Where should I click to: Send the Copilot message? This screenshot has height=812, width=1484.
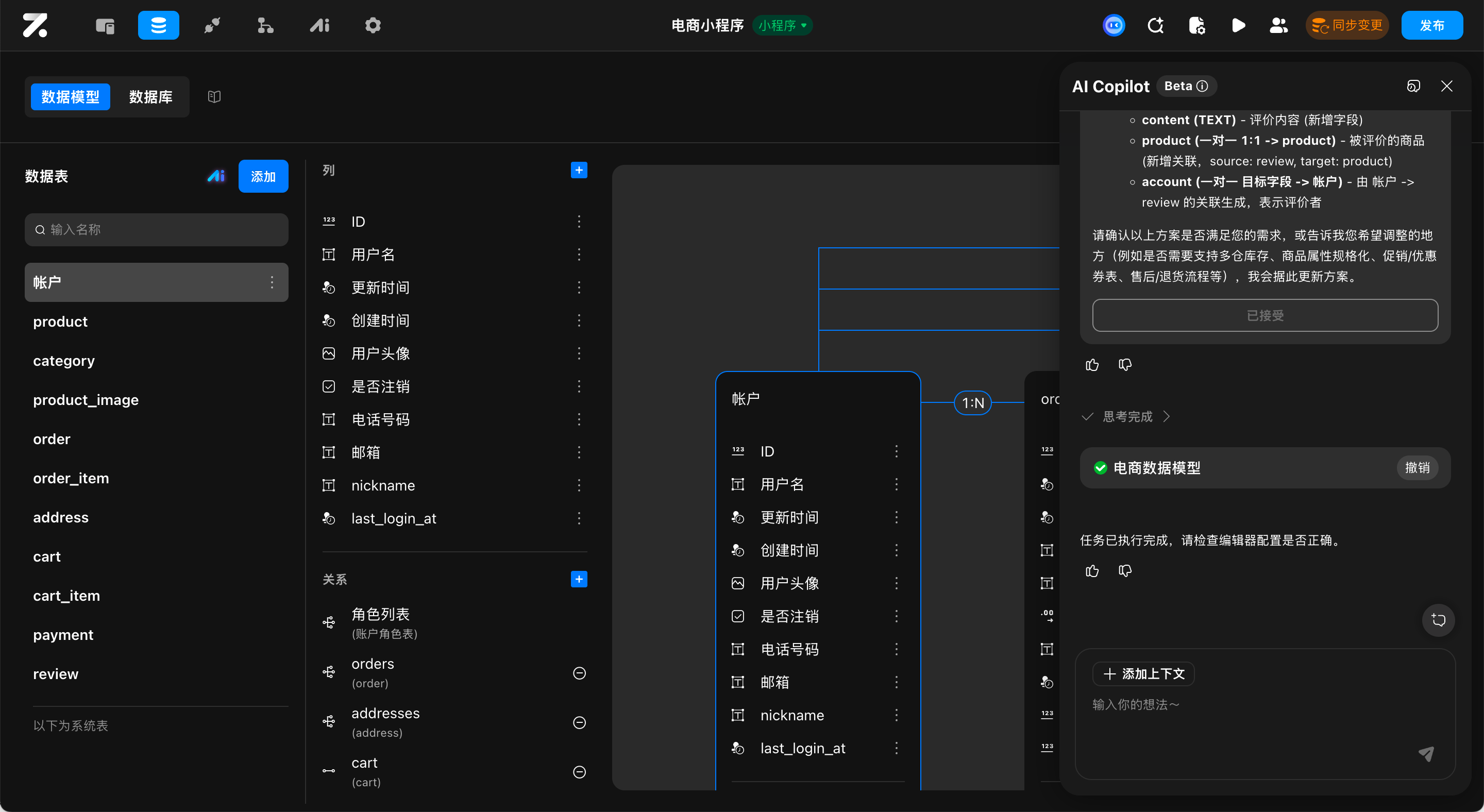click(1426, 753)
